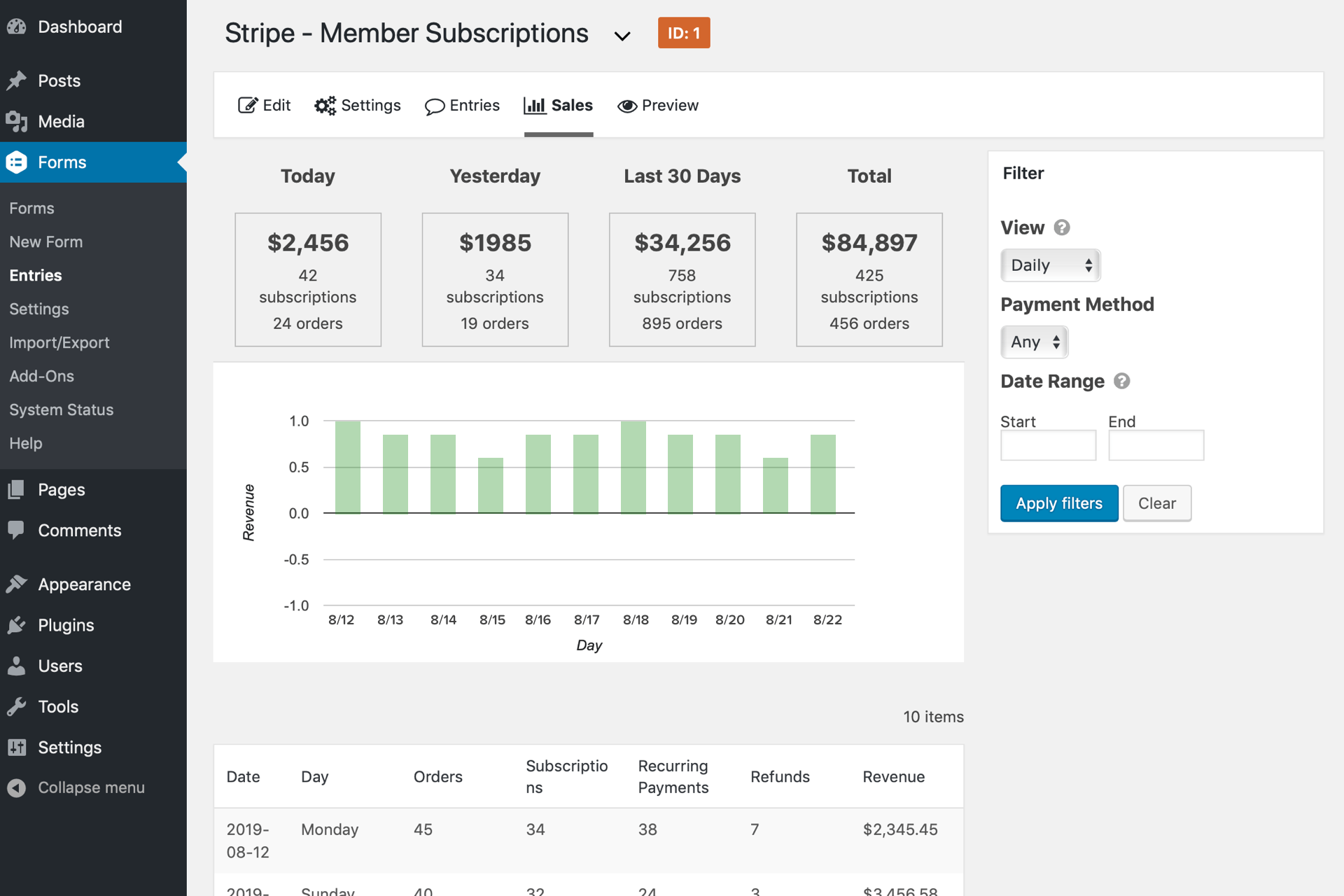This screenshot has height=896, width=1344.
Task: Click the Users person icon
Action: point(17,666)
